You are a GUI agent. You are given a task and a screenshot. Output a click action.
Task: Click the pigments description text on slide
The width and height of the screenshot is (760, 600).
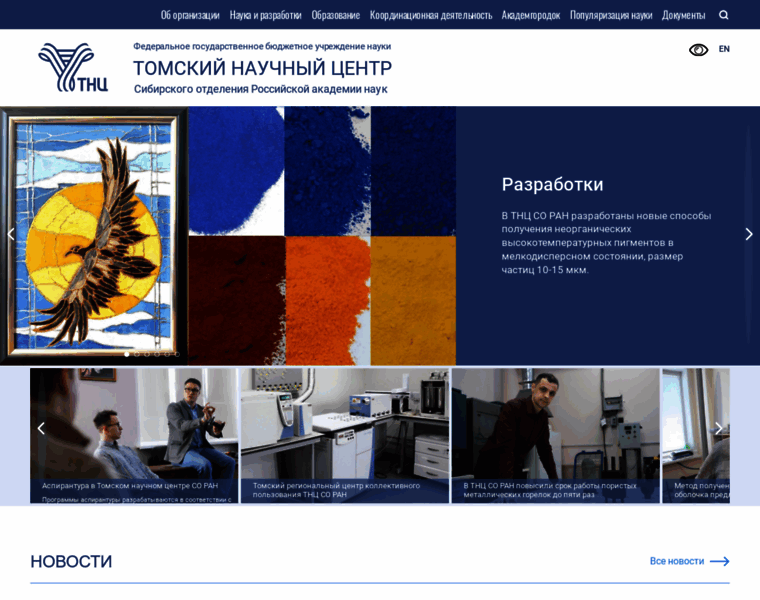(606, 242)
